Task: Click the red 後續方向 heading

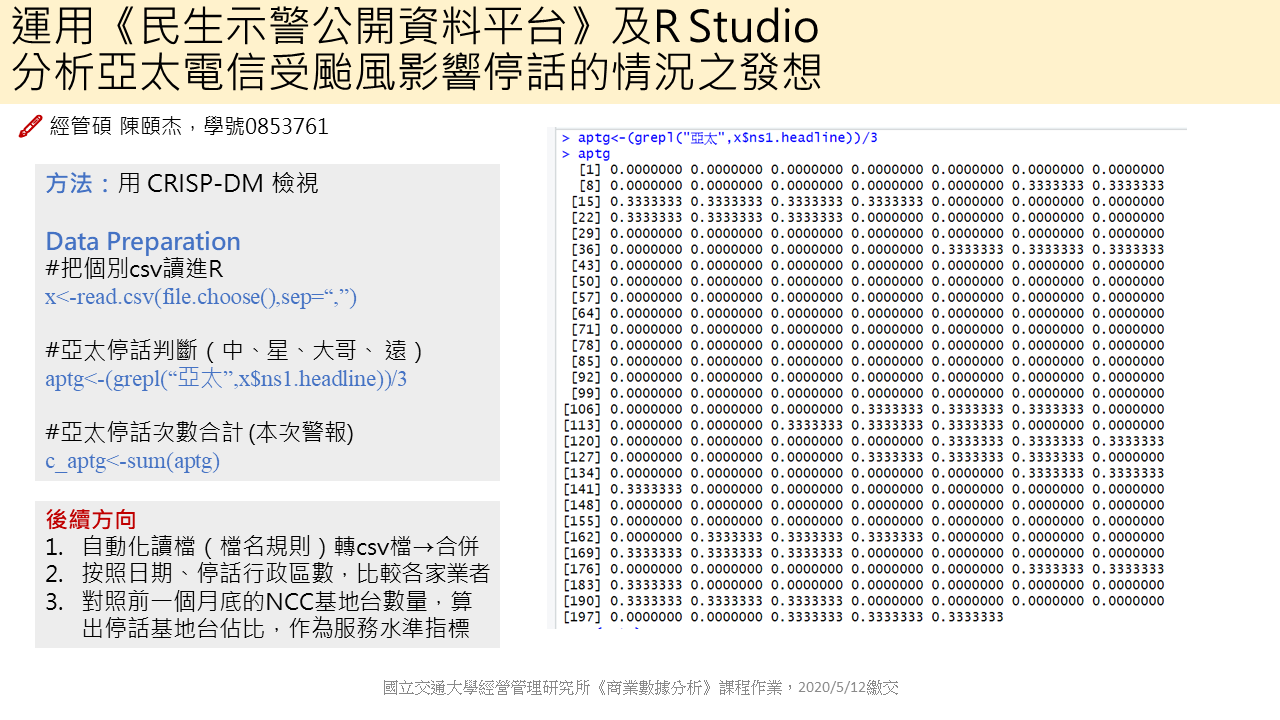Action: [91, 519]
